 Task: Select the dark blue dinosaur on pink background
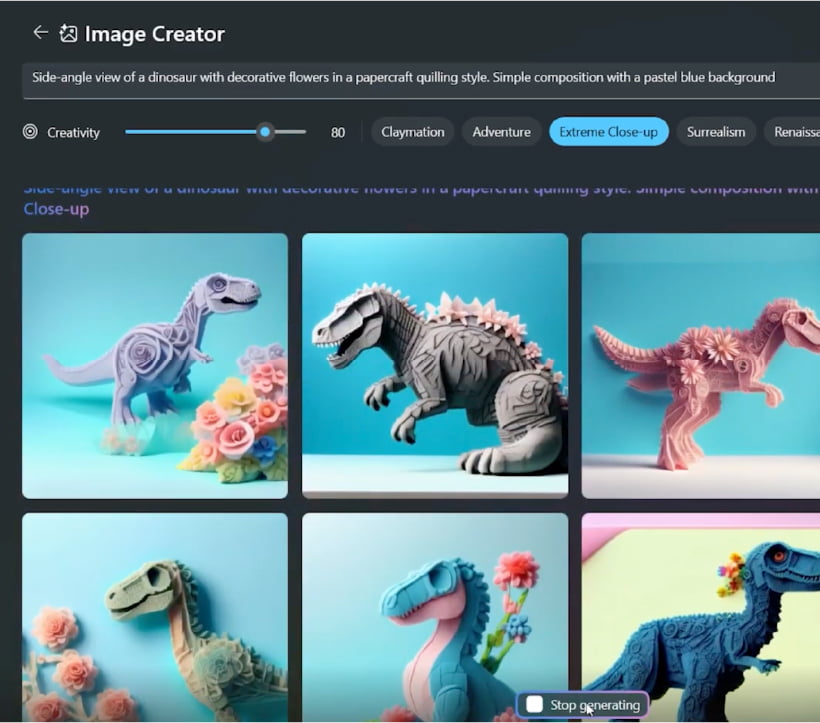(700, 617)
